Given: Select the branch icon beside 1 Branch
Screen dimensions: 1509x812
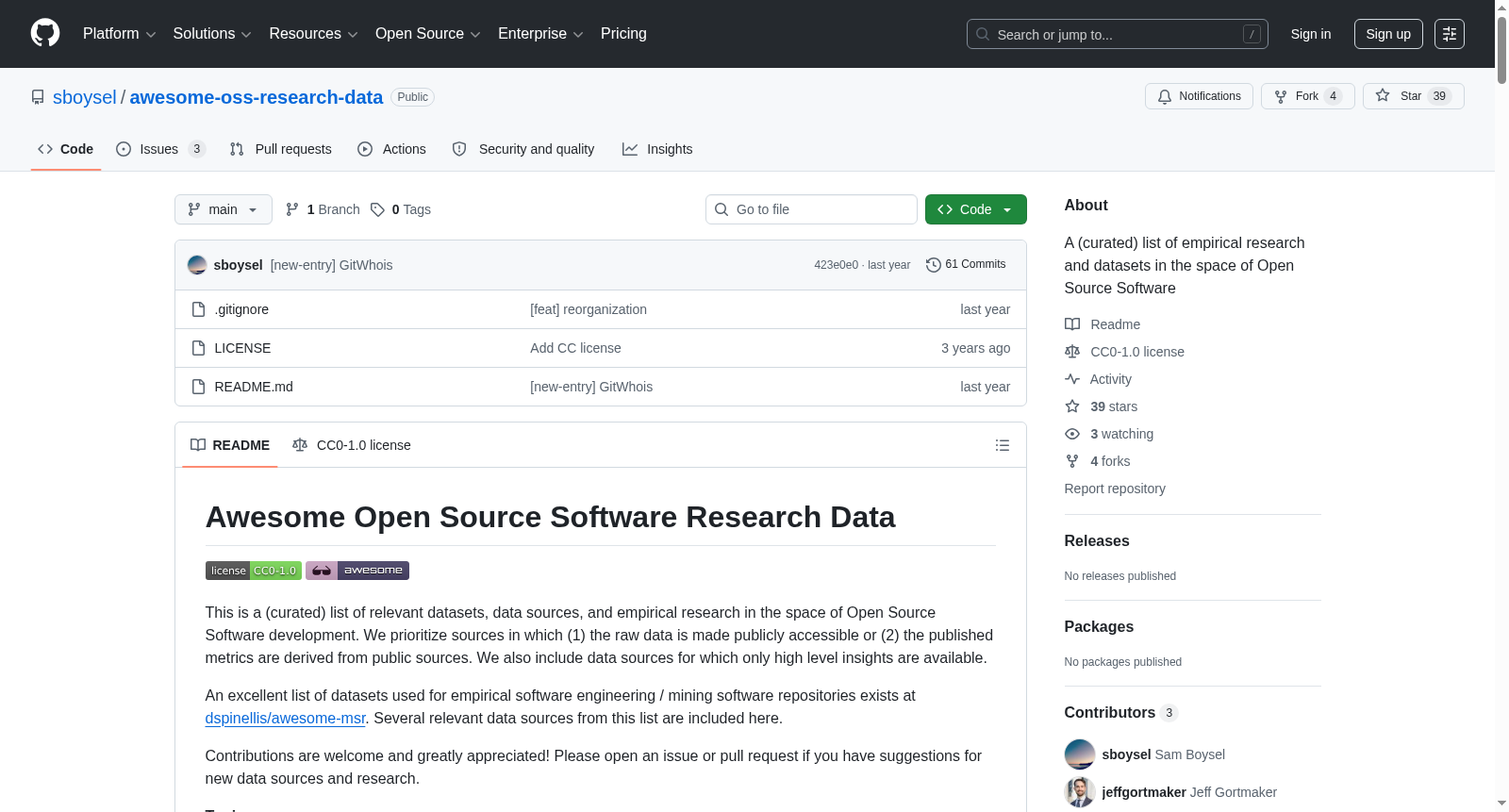Looking at the screenshot, I should point(292,209).
